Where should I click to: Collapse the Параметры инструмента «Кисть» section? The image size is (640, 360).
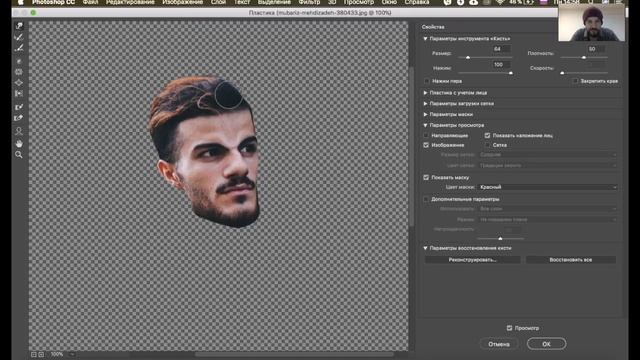click(425, 38)
